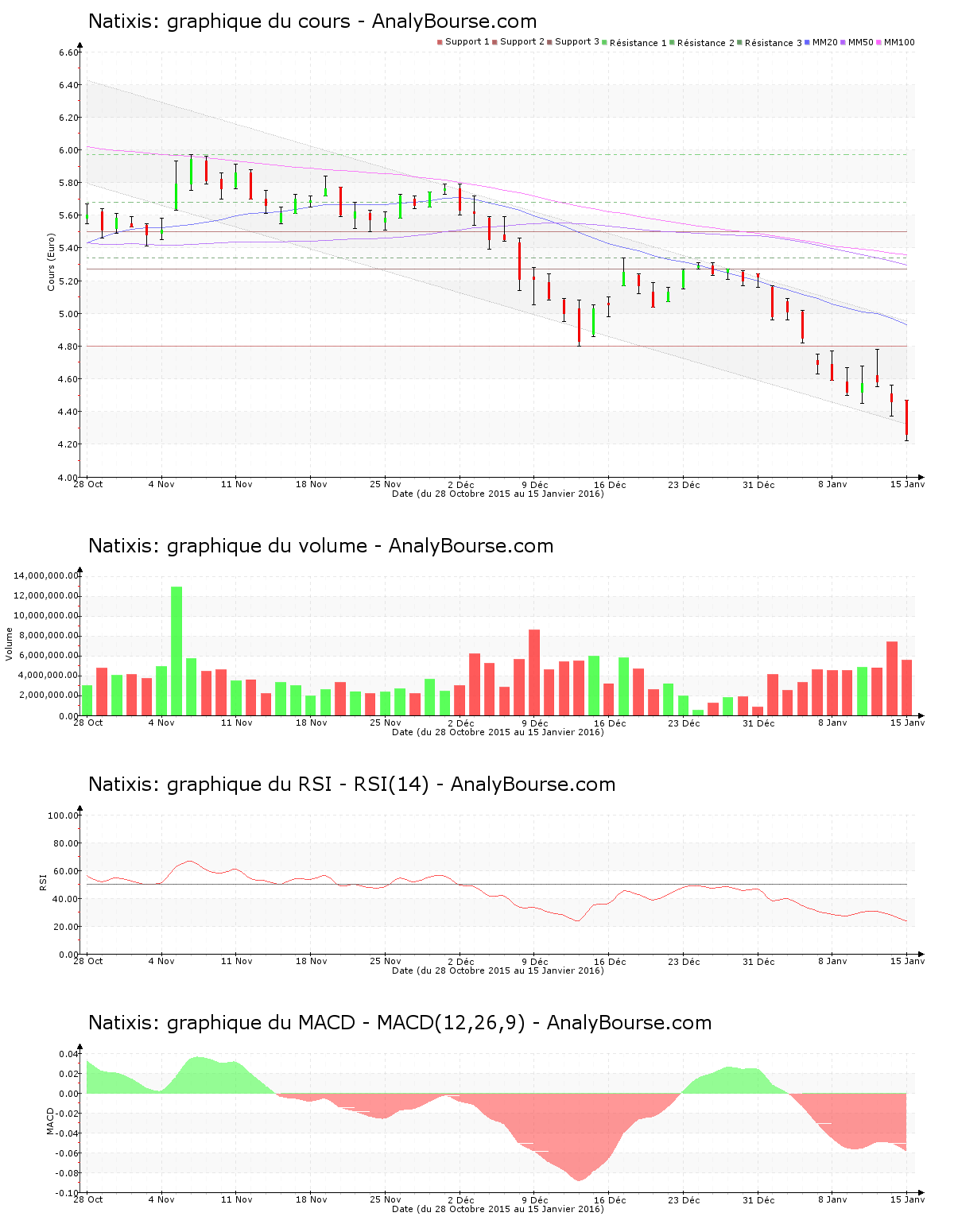Click the Support 3 legend color square
The image size is (954, 1232).
tap(549, 42)
